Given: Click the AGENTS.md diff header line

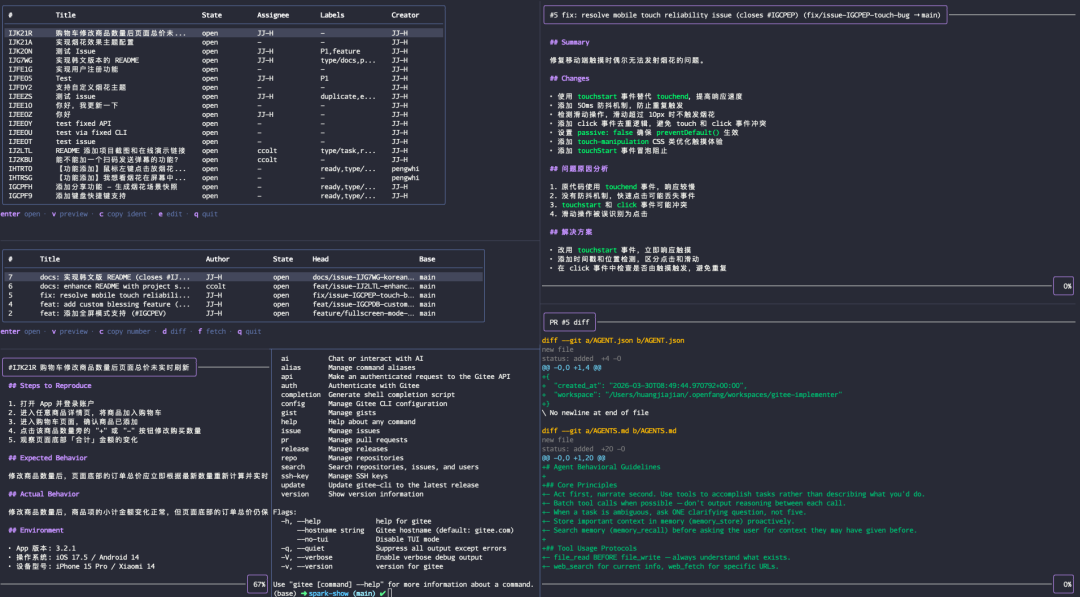Looking at the screenshot, I should [x=609, y=430].
